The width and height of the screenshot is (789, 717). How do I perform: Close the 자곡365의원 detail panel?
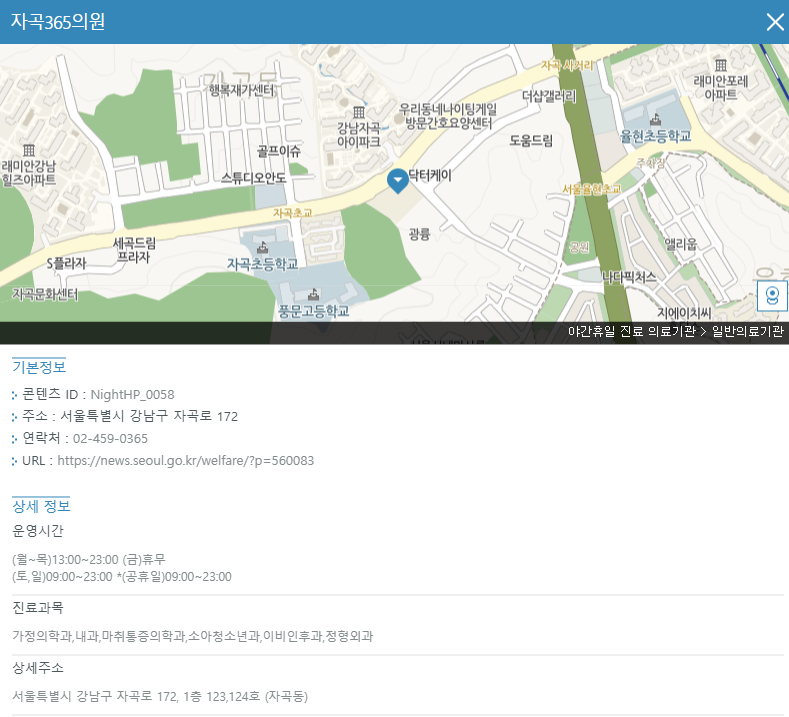click(774, 22)
